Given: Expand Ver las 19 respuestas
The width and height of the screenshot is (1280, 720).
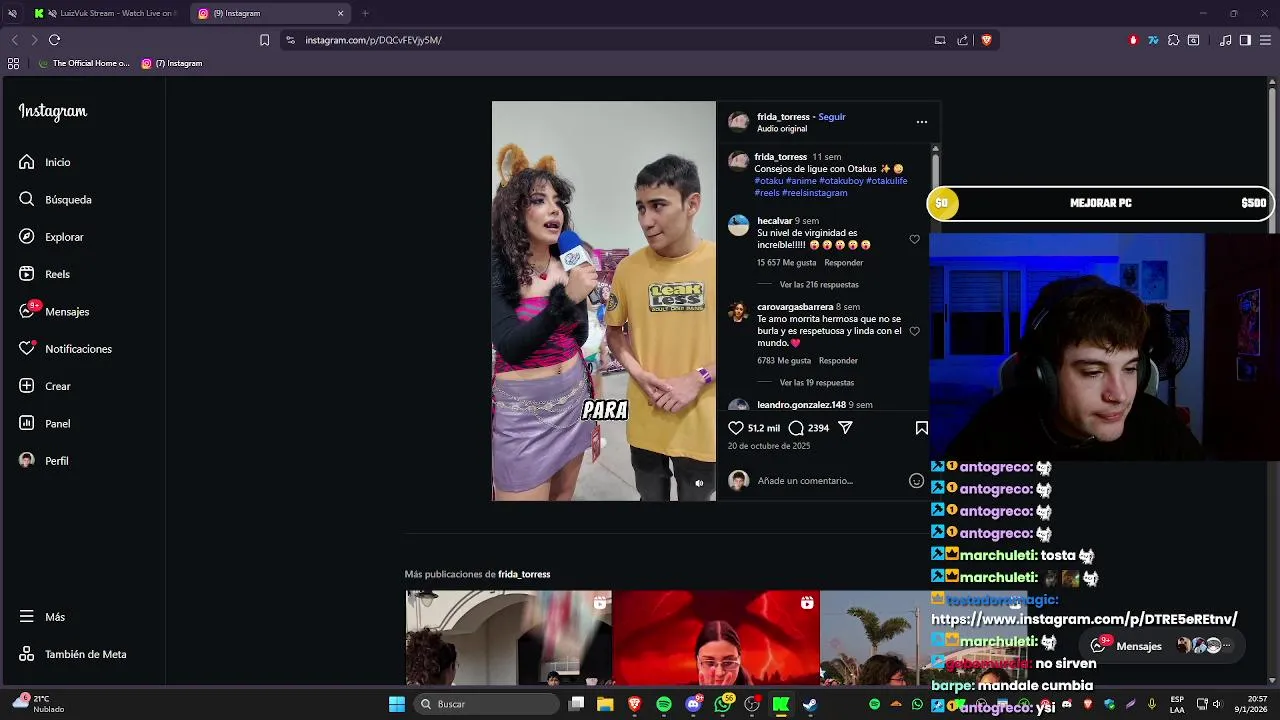Looking at the screenshot, I should [x=817, y=383].
